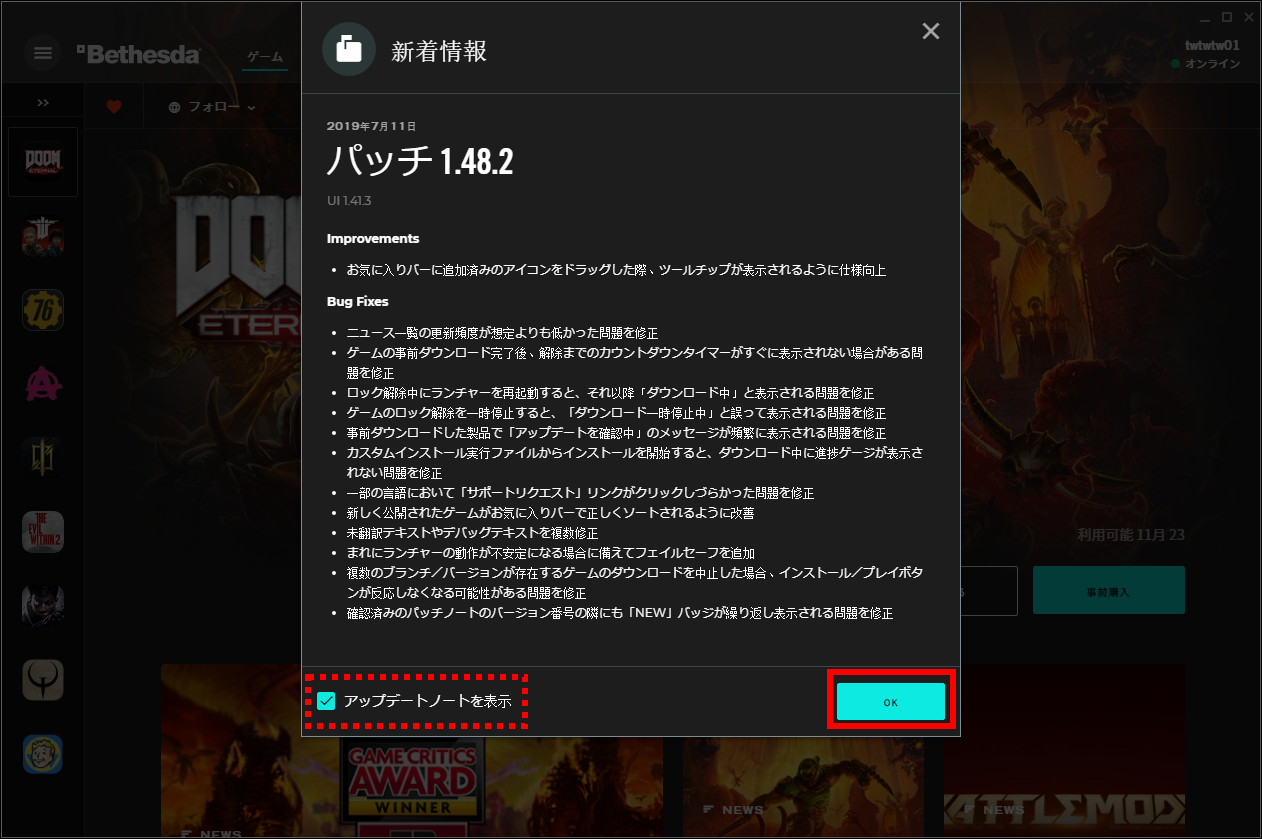Viewport: 1262px width, 839px height.
Task: Open the hamburger menu in Bethesda launcher
Action: (x=43, y=53)
